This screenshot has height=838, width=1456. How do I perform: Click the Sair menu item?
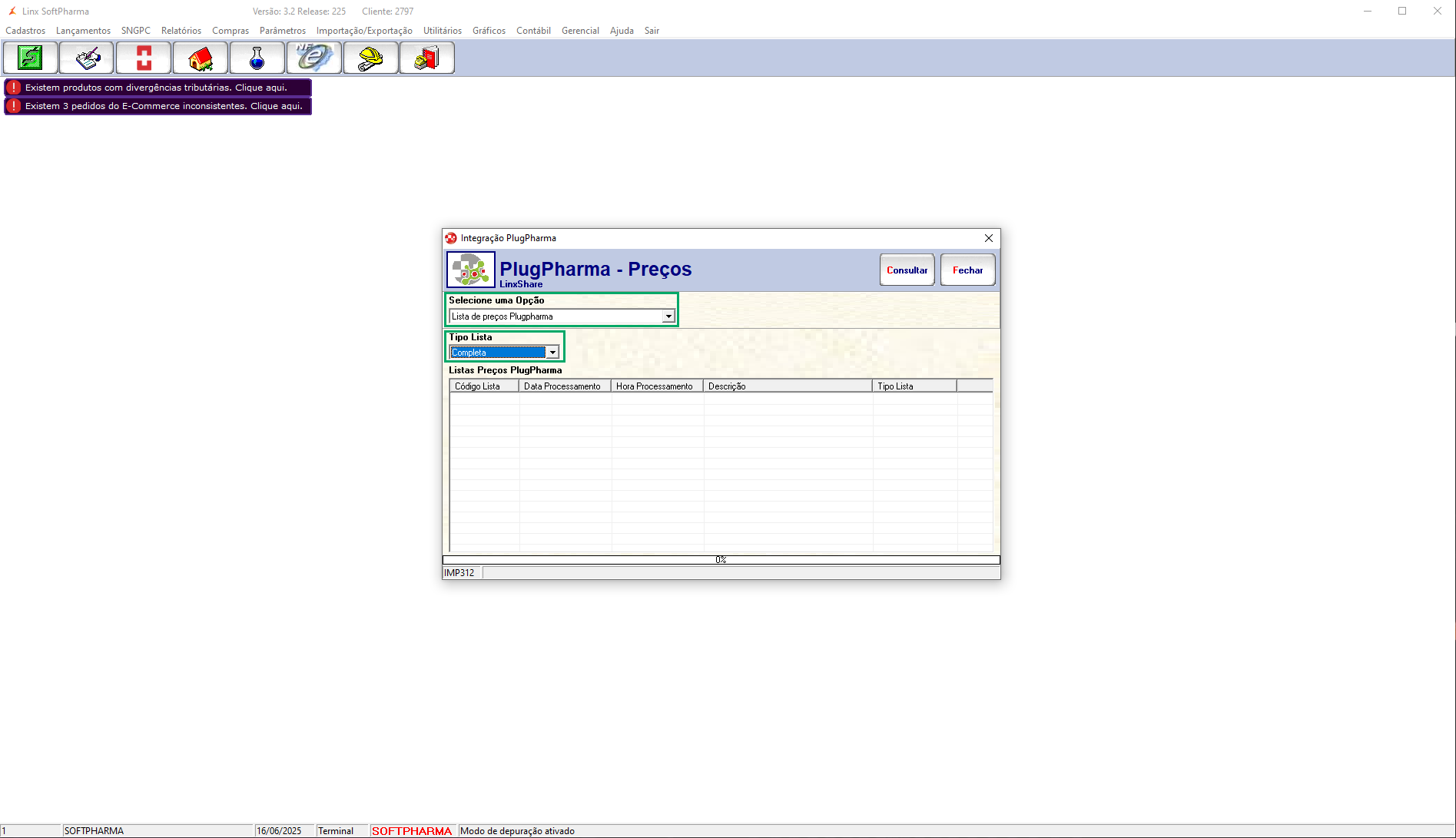(652, 31)
